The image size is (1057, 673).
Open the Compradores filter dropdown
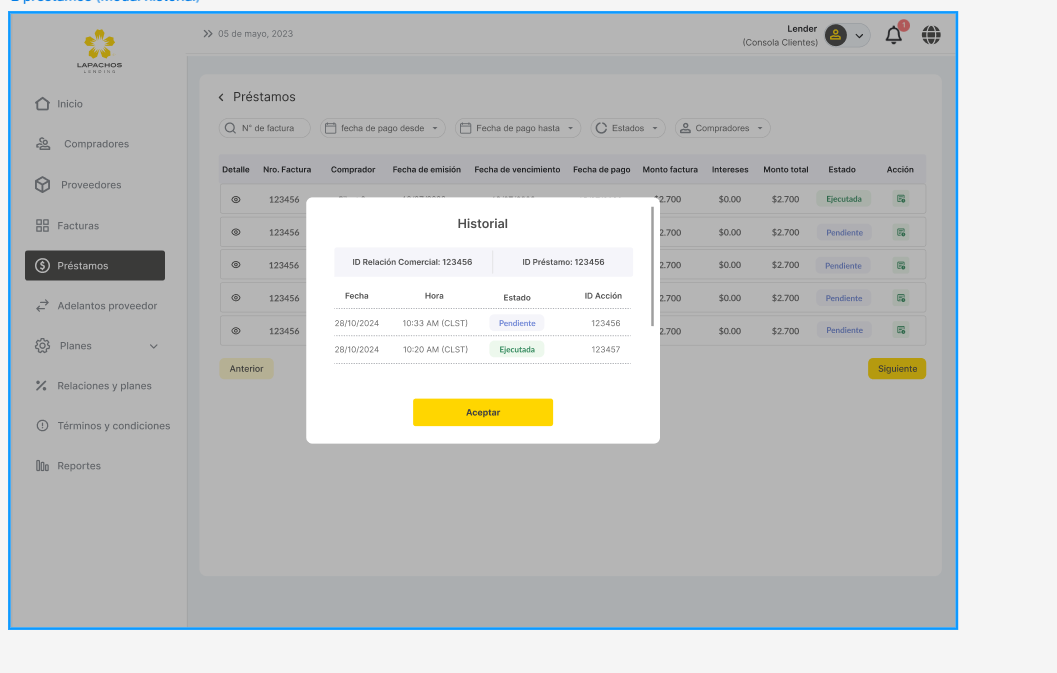722,128
